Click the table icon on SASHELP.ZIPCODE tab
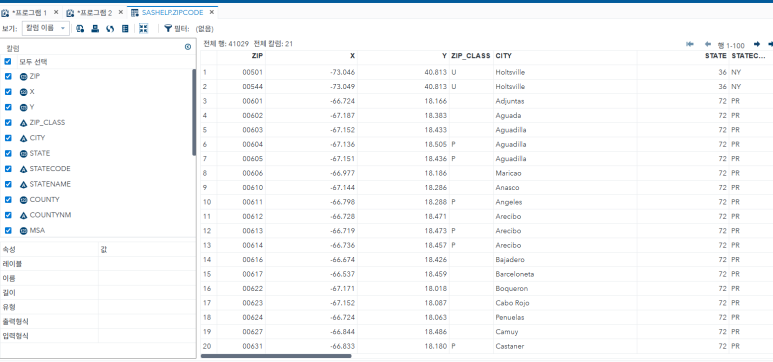This screenshot has height=362, width=773. click(x=135, y=12)
